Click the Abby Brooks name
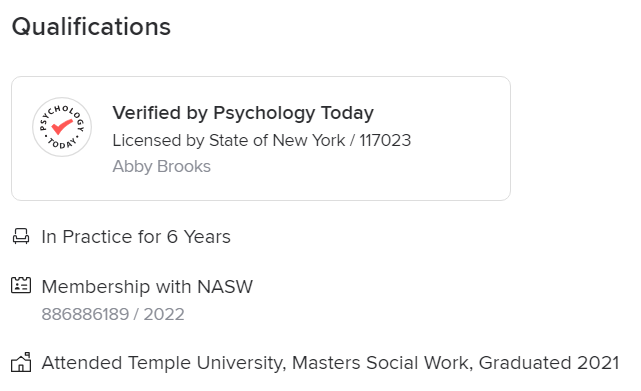 161,166
